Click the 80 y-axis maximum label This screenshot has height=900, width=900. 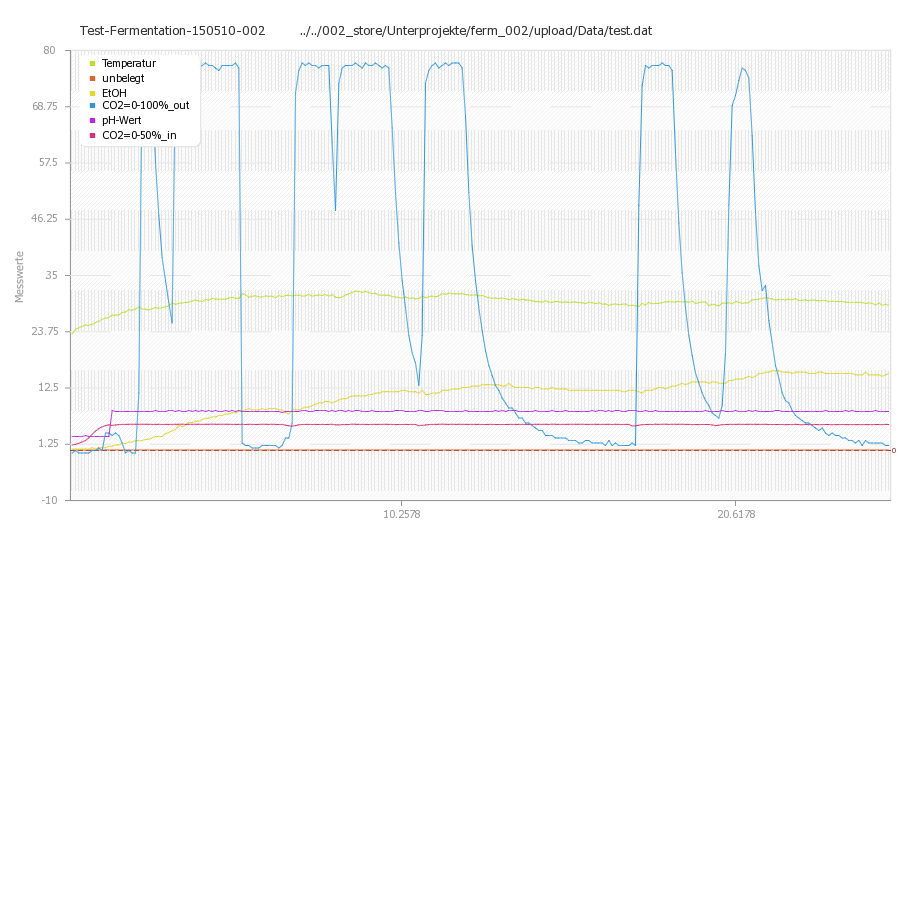tap(49, 50)
